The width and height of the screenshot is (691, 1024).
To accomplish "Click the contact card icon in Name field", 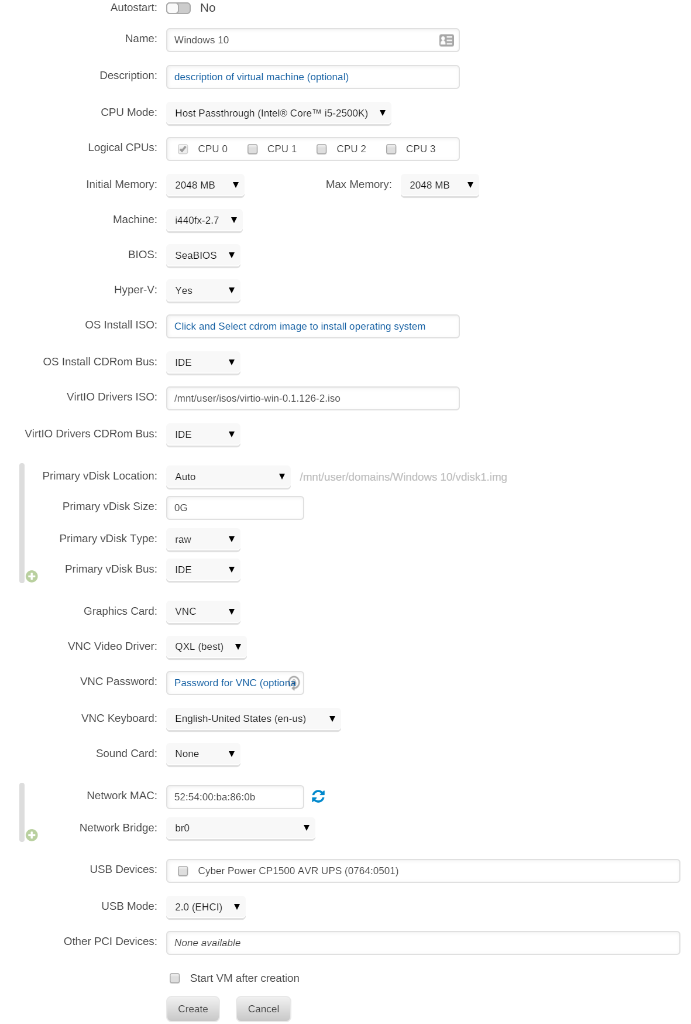I will pos(446,40).
